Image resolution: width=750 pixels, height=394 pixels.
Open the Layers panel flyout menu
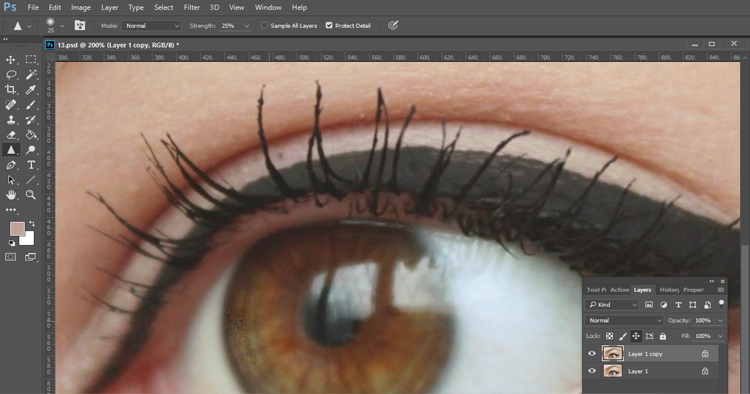721,290
